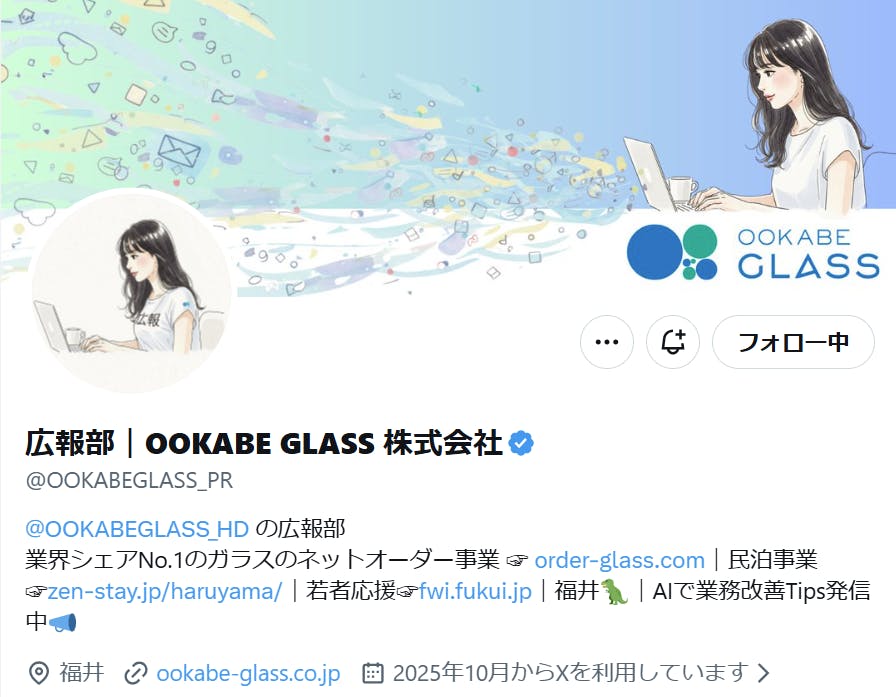Open the three-dot more options menu

606,342
